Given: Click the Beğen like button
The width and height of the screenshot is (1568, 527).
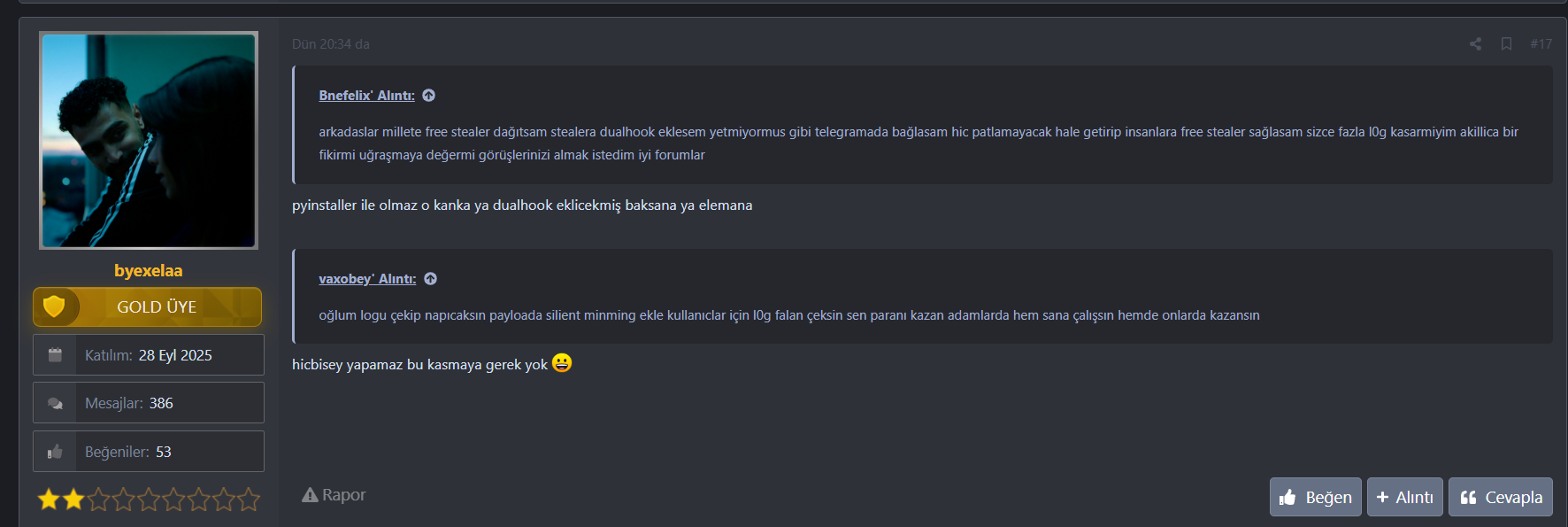Looking at the screenshot, I should point(1316,497).
